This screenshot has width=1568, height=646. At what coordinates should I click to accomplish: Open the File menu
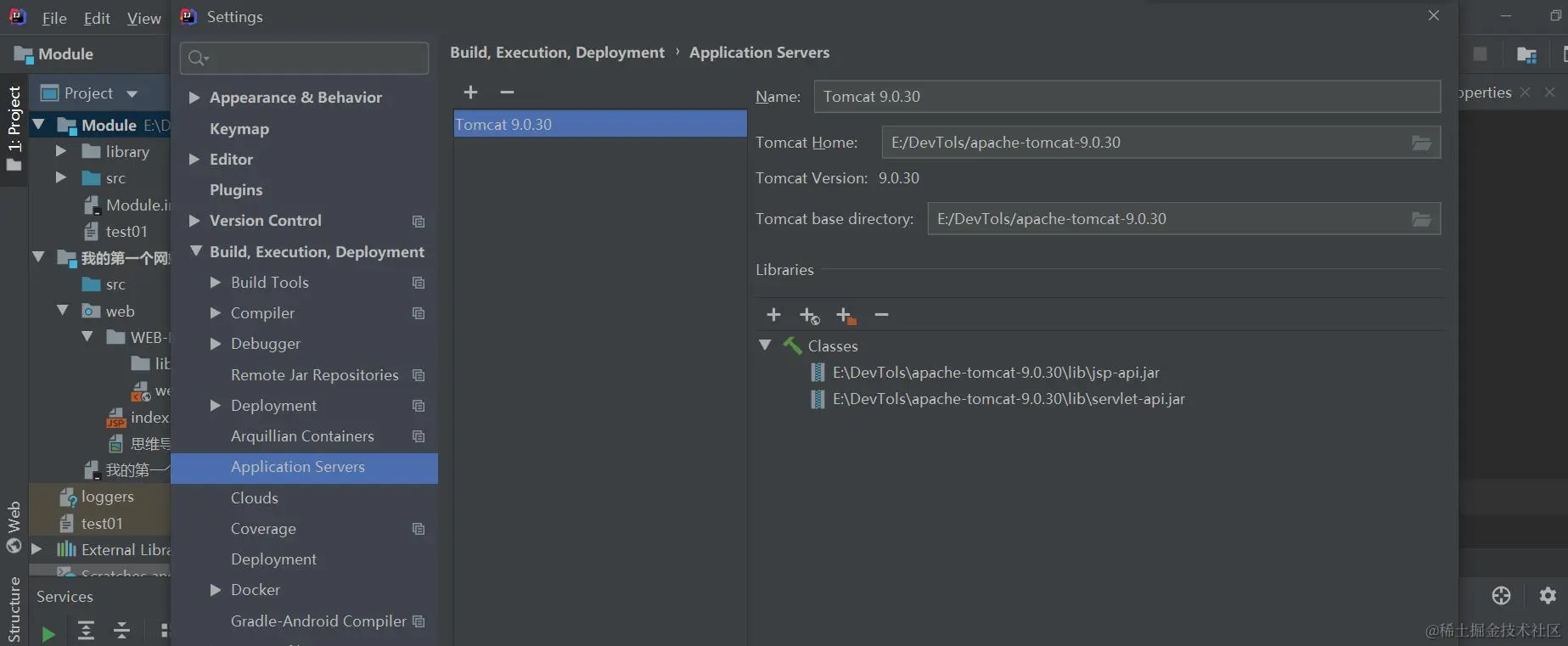coord(54,18)
